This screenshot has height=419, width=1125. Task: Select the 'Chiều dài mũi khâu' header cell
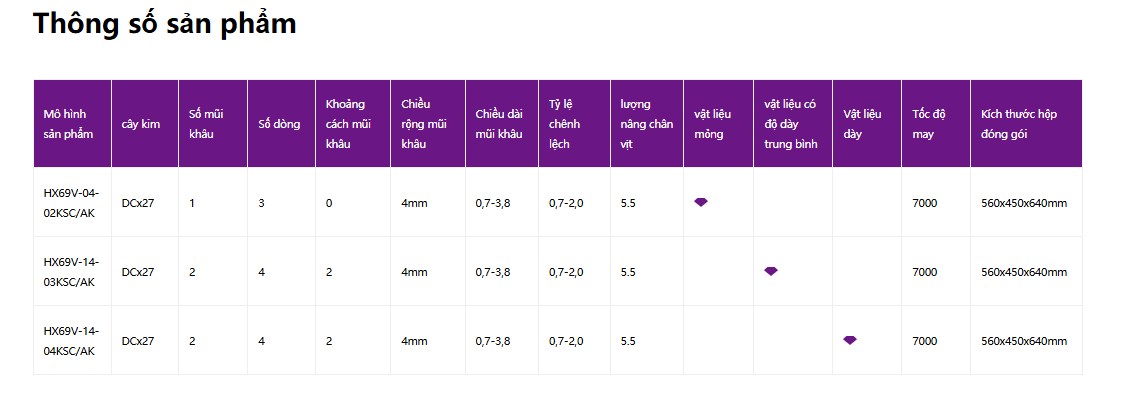click(x=502, y=124)
